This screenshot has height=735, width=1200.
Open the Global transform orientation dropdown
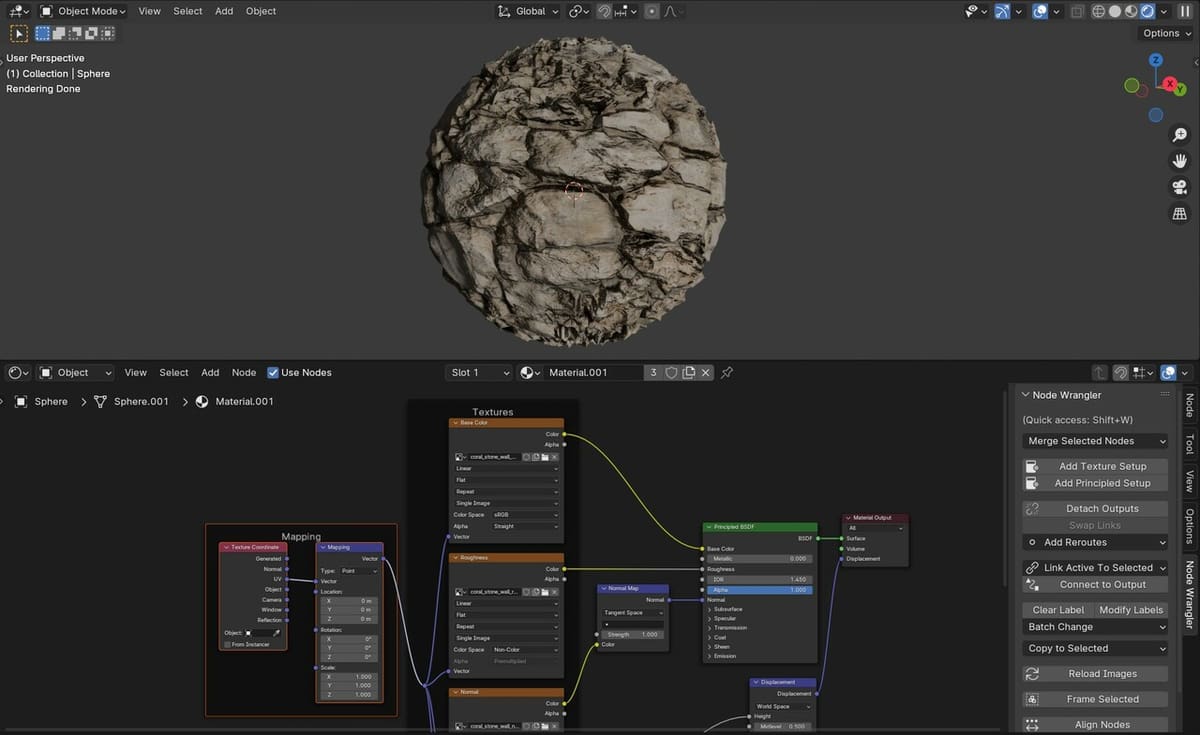[x=528, y=11]
